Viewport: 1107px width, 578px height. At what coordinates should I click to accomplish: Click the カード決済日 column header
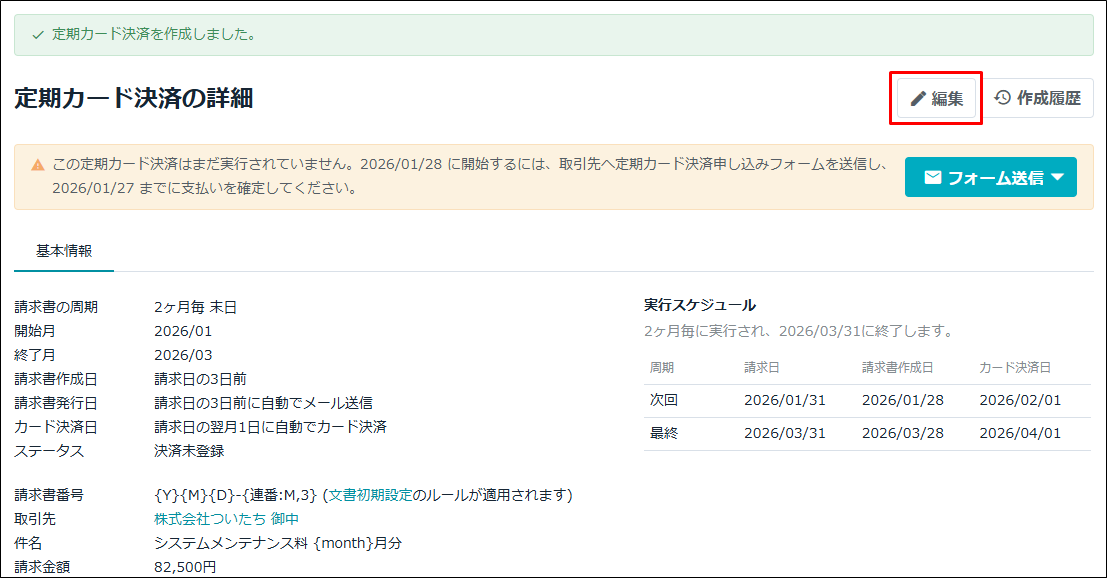[1014, 368]
